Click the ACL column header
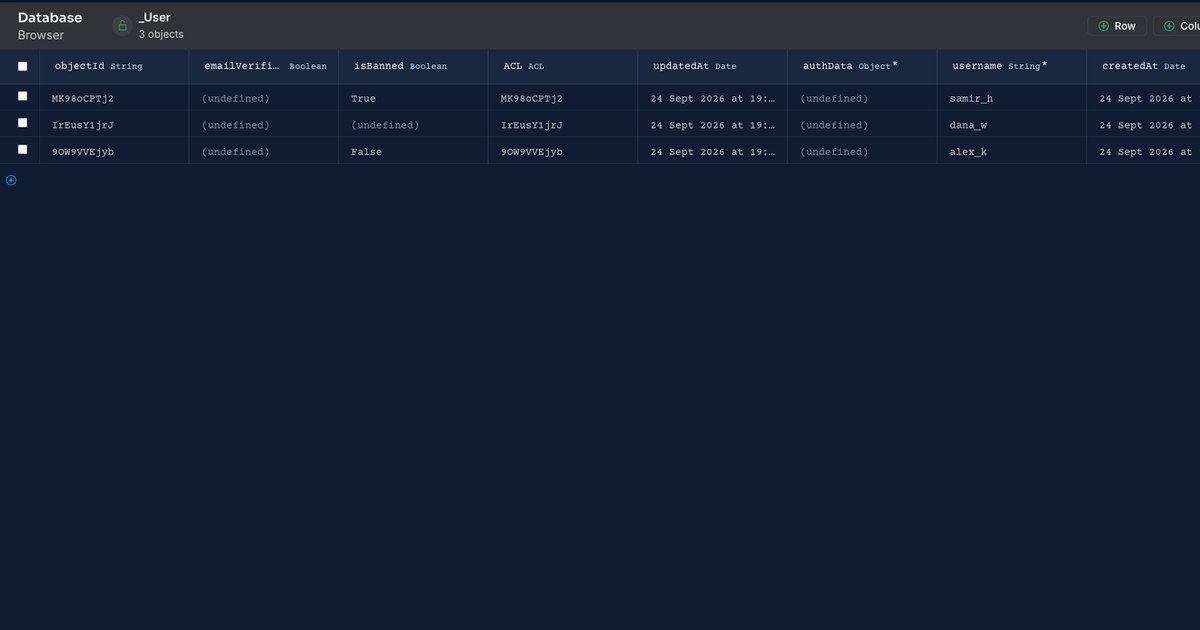 [563, 66]
